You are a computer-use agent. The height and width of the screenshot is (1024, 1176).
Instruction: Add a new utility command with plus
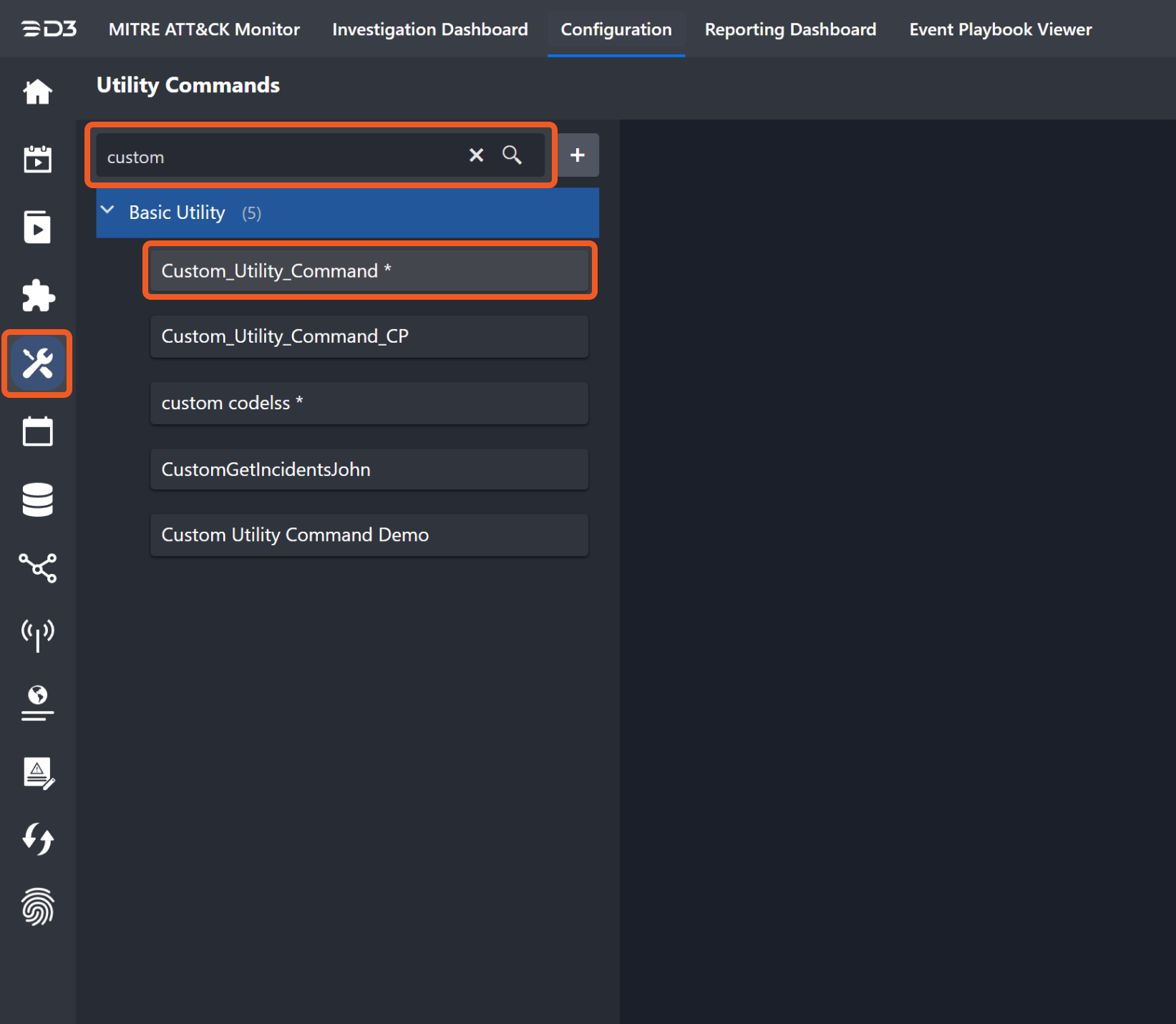pyautogui.click(x=578, y=155)
